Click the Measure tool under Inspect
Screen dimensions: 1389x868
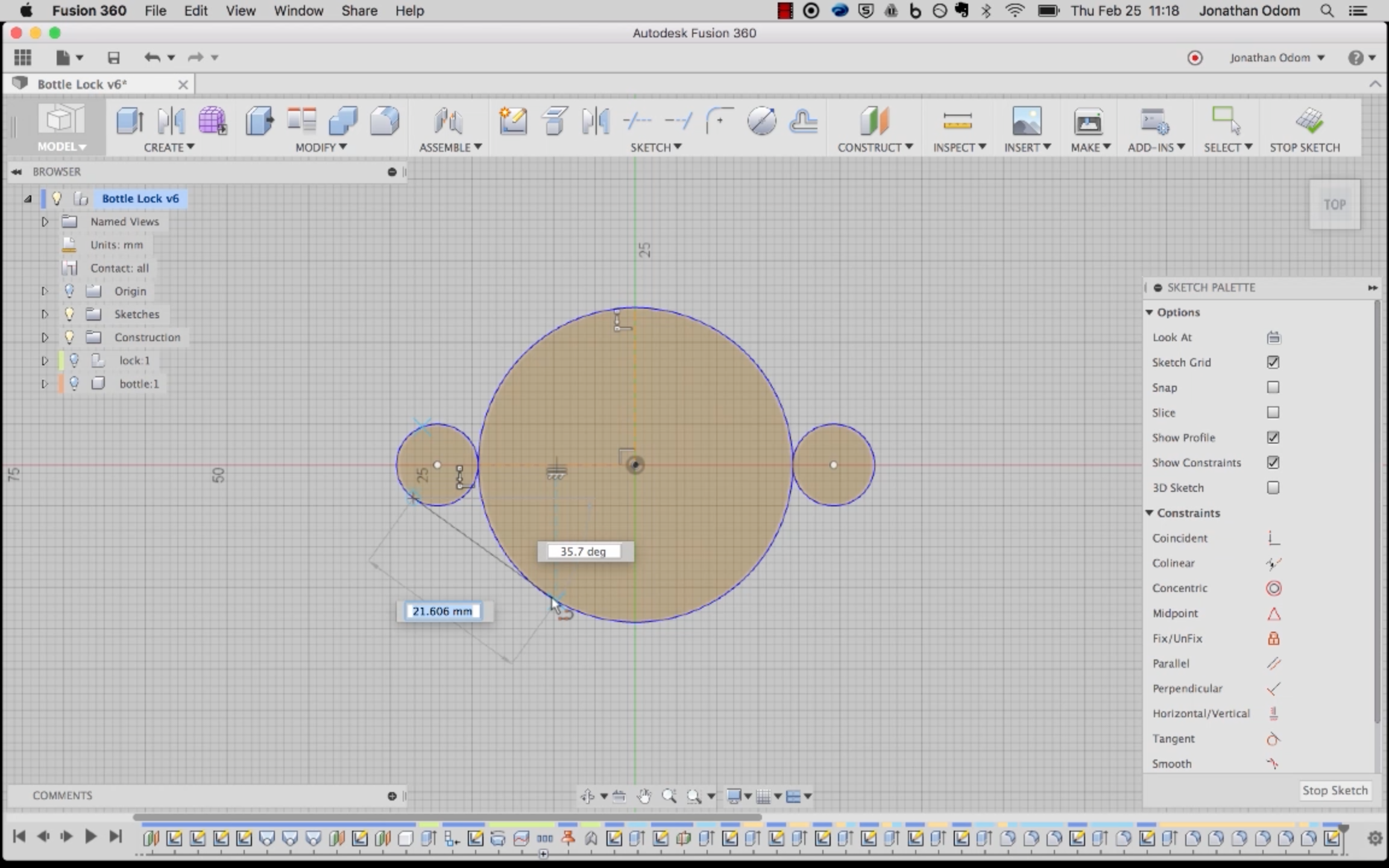point(957,121)
